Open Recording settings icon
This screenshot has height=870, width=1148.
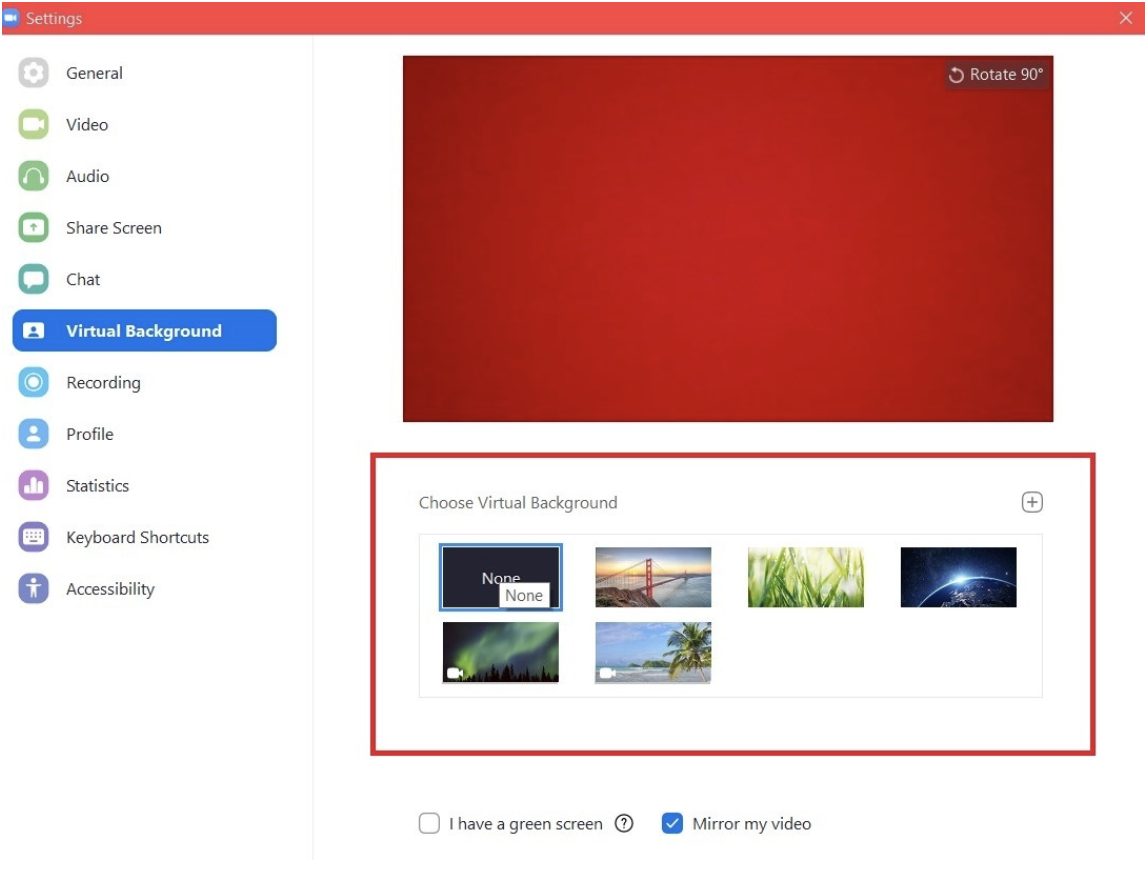pyautogui.click(x=35, y=382)
